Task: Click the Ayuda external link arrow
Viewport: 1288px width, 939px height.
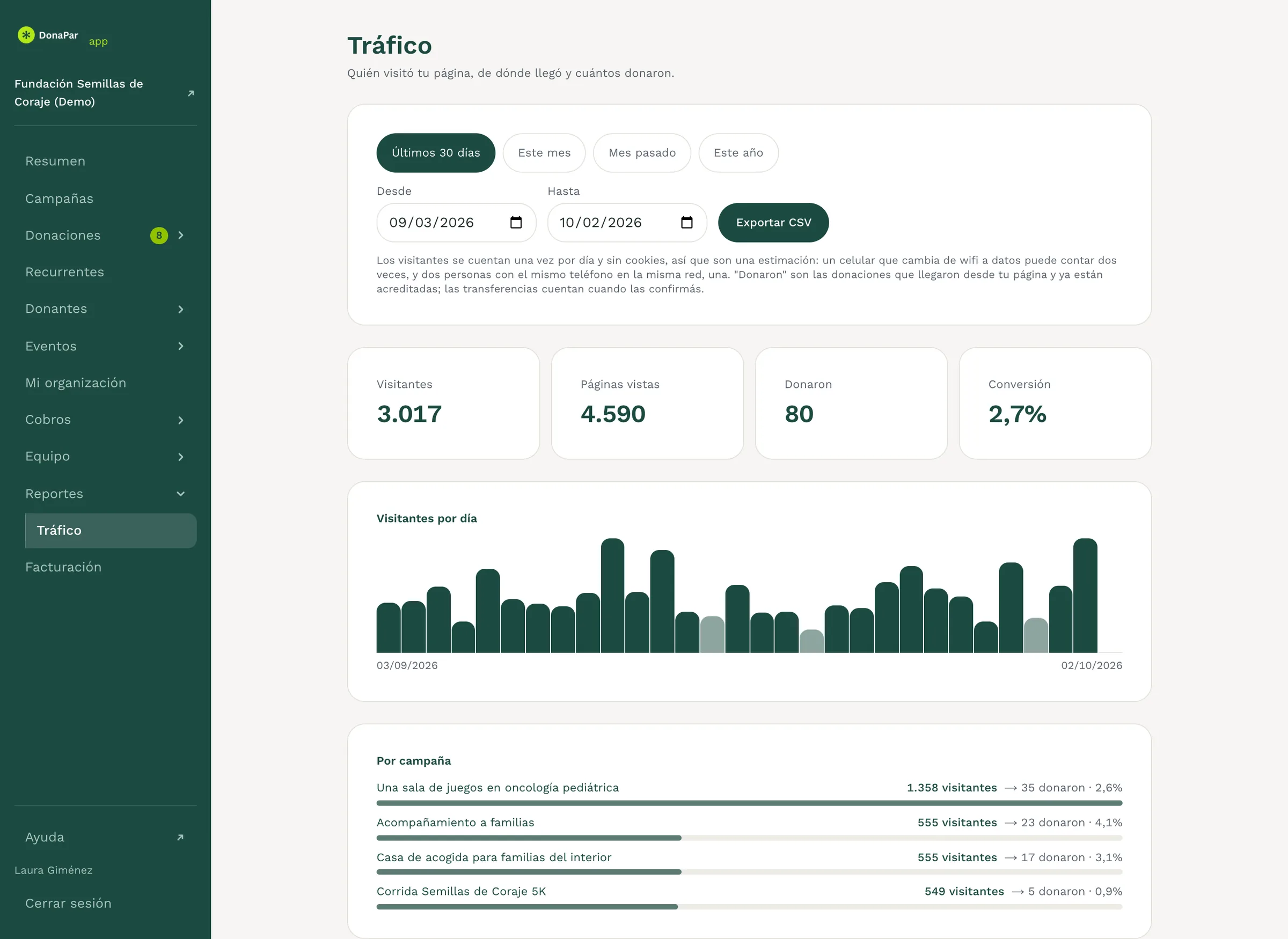Action: [180, 837]
